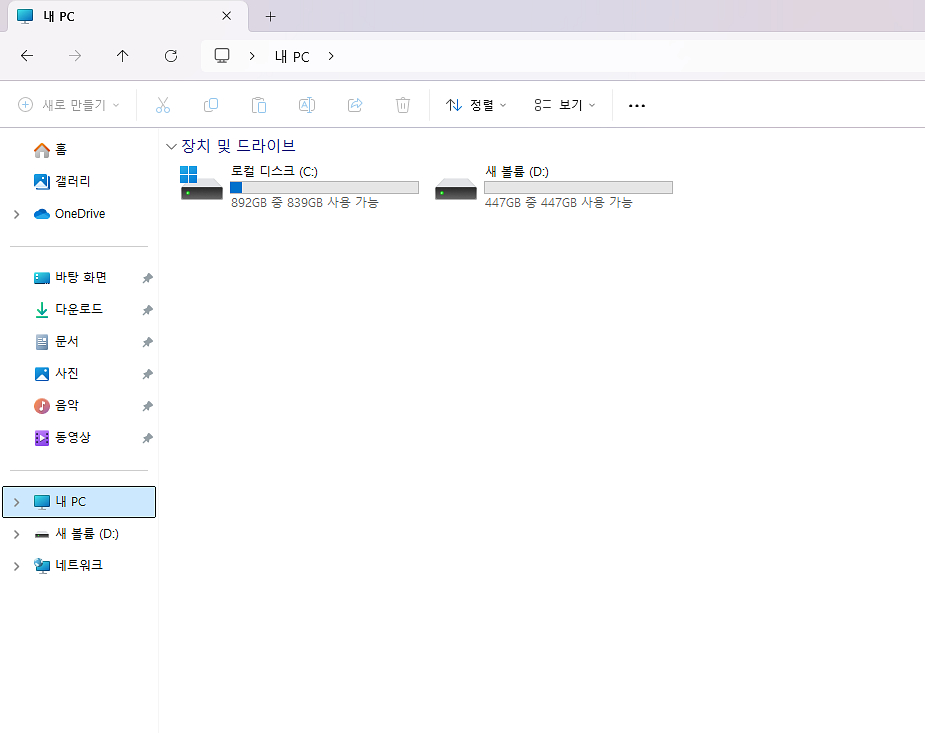Open the 다운로드 folder in sidebar
Screen dimensions: 925x733
[x=78, y=310]
